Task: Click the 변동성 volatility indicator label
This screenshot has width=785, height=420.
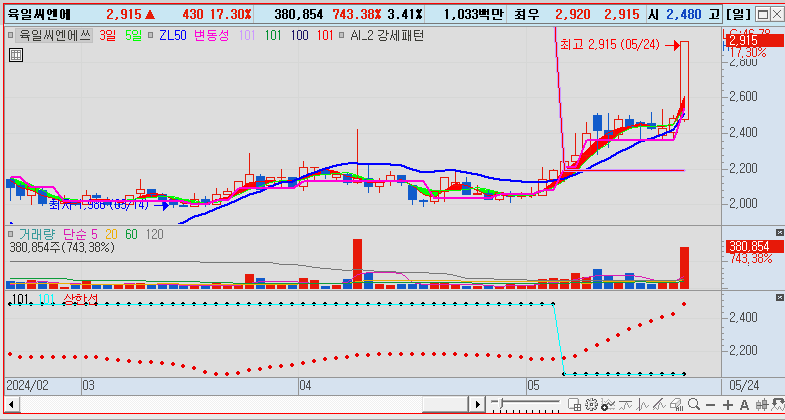Action: [x=211, y=34]
